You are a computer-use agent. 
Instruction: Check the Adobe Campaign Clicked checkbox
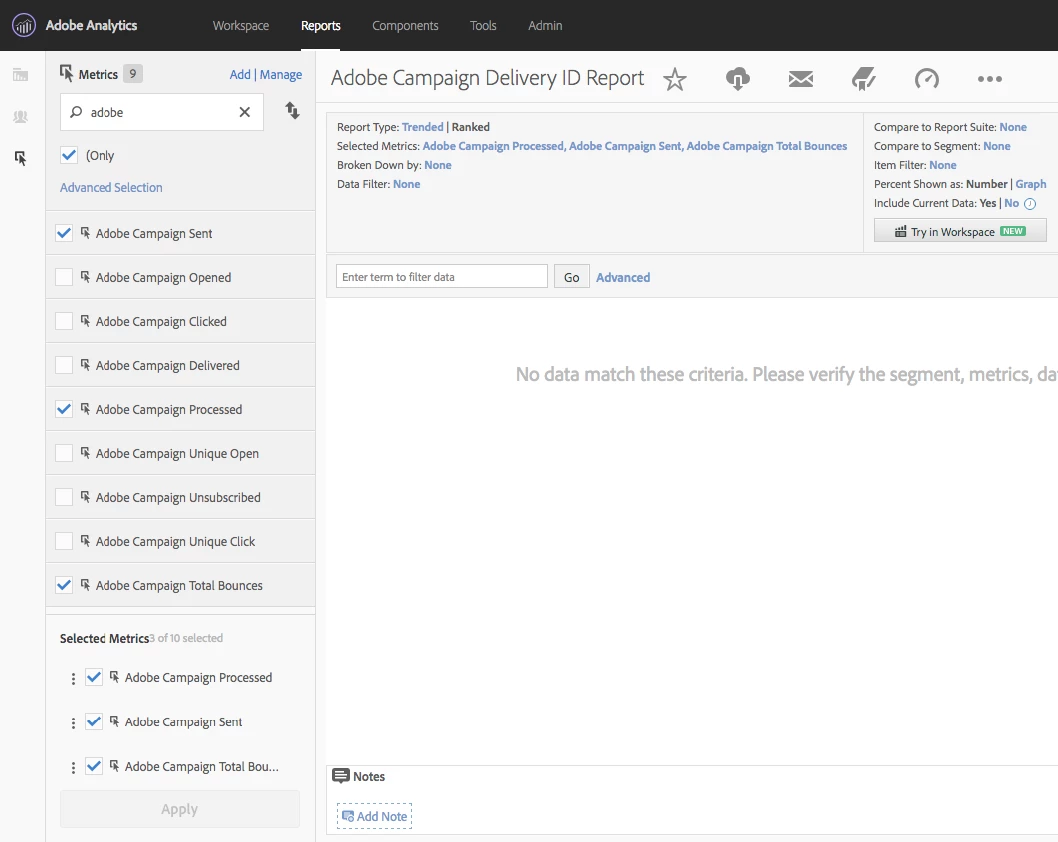(63, 321)
